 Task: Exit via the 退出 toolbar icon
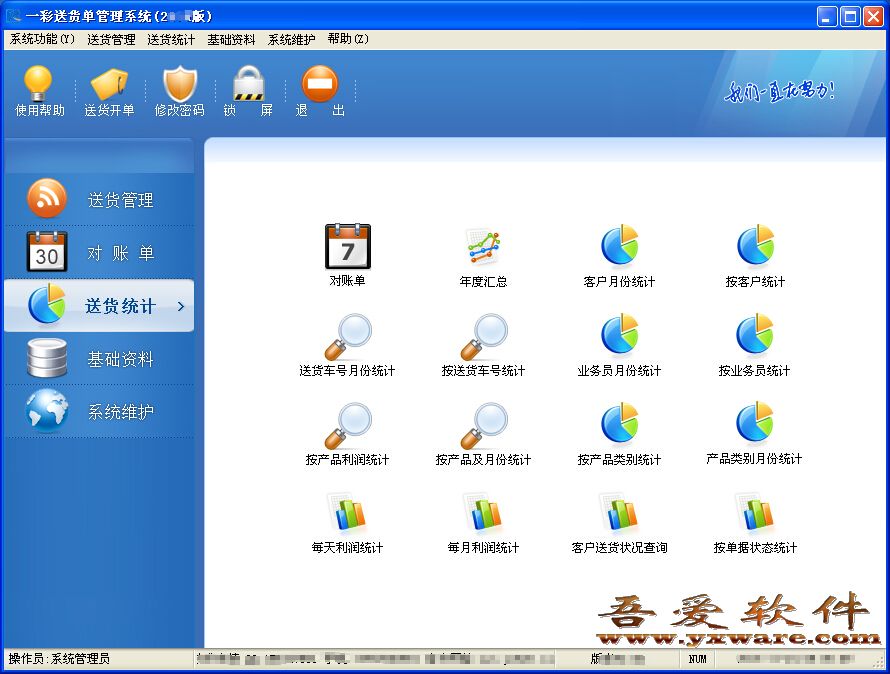coord(320,85)
